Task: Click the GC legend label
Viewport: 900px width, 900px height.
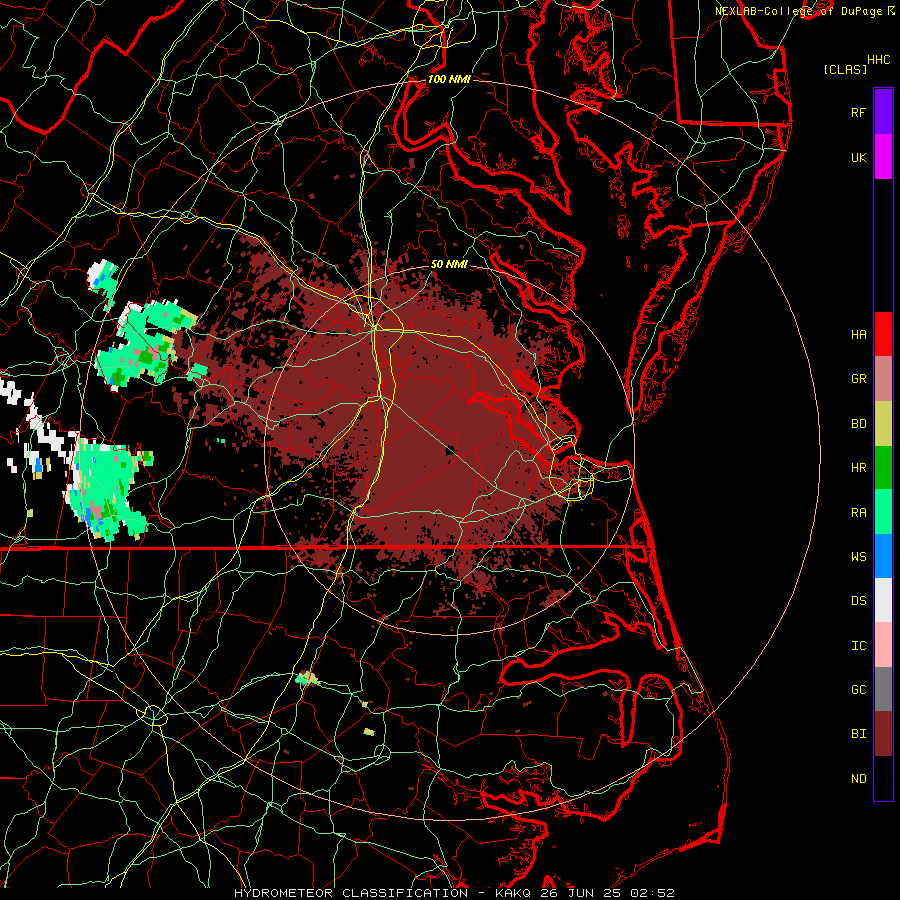Action: [858, 690]
